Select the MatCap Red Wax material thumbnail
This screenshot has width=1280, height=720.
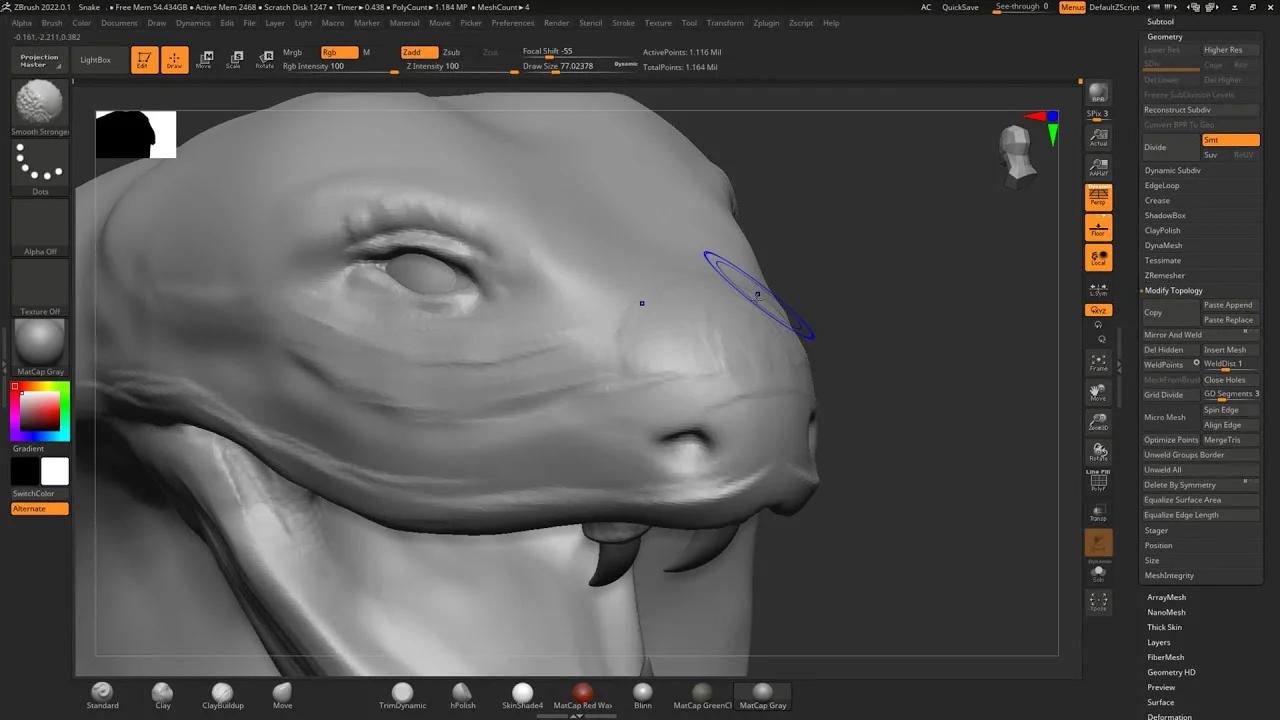582,690
